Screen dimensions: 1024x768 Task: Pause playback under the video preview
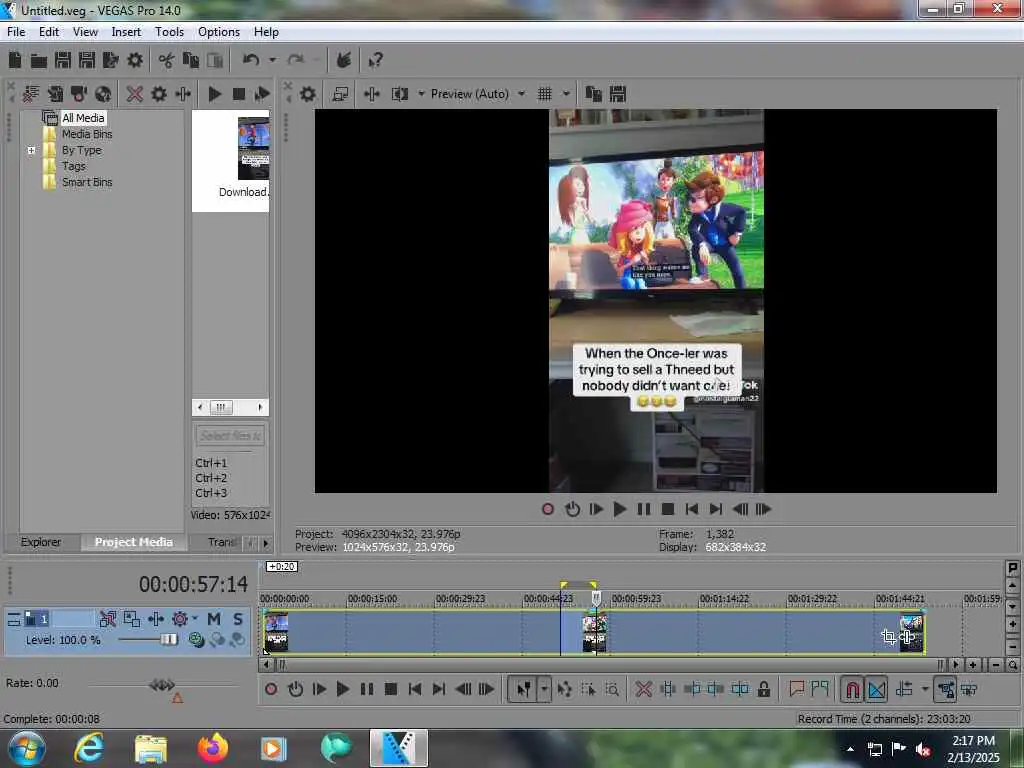click(644, 509)
